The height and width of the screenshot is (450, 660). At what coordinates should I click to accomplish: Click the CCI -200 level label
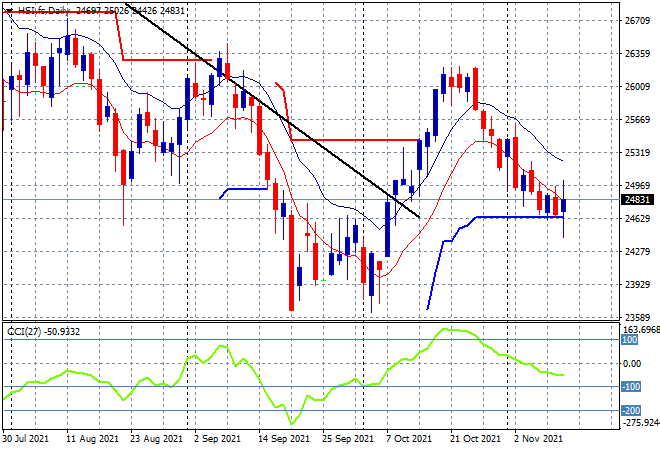click(x=631, y=410)
